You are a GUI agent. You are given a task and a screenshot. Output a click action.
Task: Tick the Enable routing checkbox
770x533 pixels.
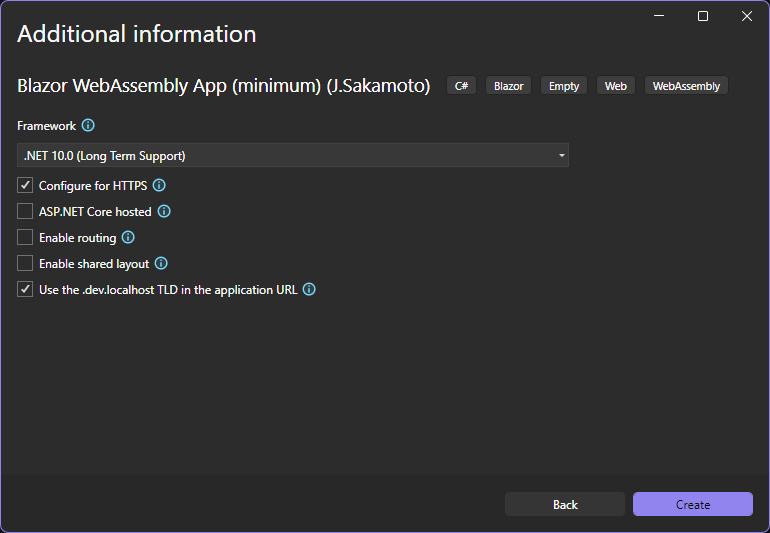(x=25, y=237)
